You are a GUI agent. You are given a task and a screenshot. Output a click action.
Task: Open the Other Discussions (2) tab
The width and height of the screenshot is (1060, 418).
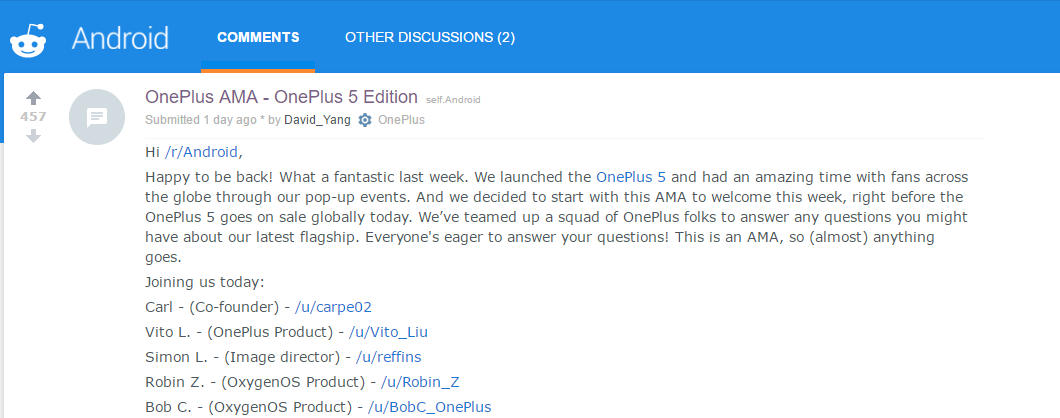coord(430,37)
